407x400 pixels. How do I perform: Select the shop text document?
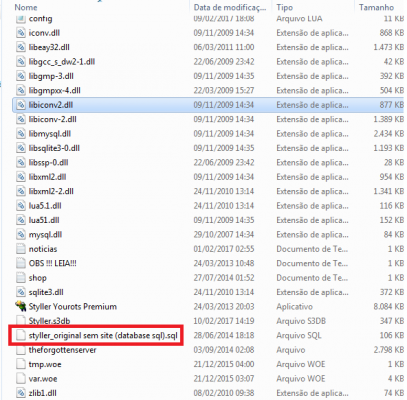tap(37, 278)
